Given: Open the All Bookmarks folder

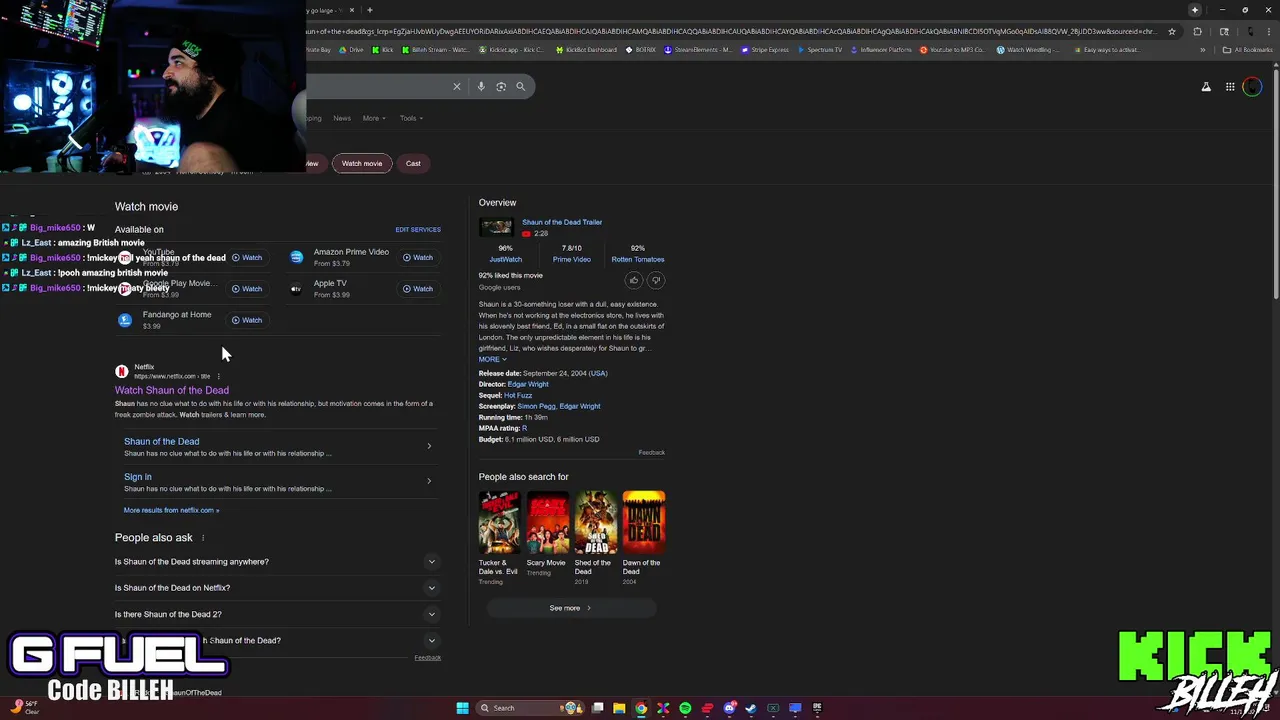Looking at the screenshot, I should pyautogui.click(x=1248, y=50).
